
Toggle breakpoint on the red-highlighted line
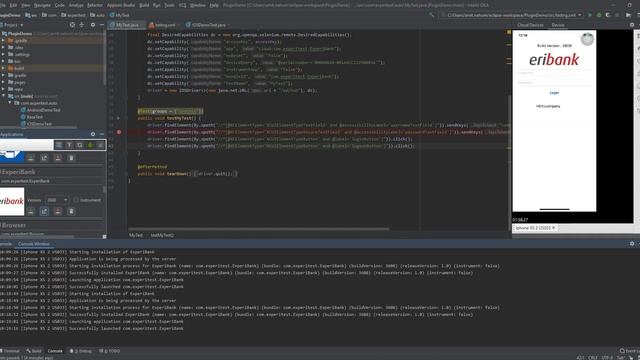[119, 132]
